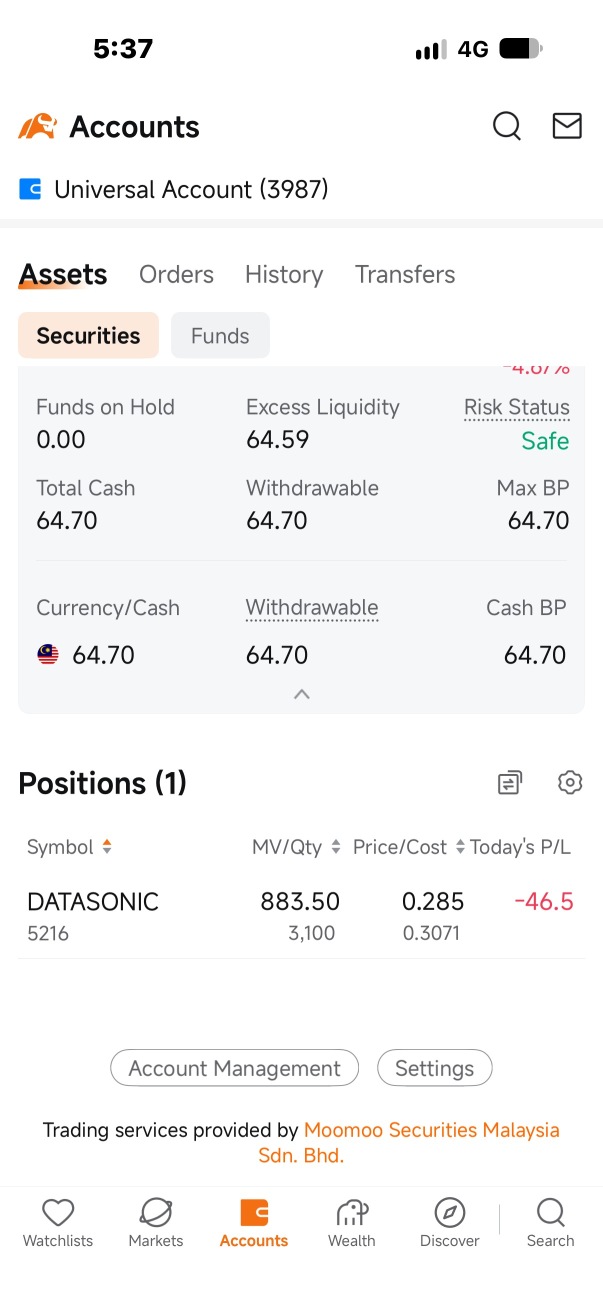Open search via magnifier icon in header

tap(507, 126)
